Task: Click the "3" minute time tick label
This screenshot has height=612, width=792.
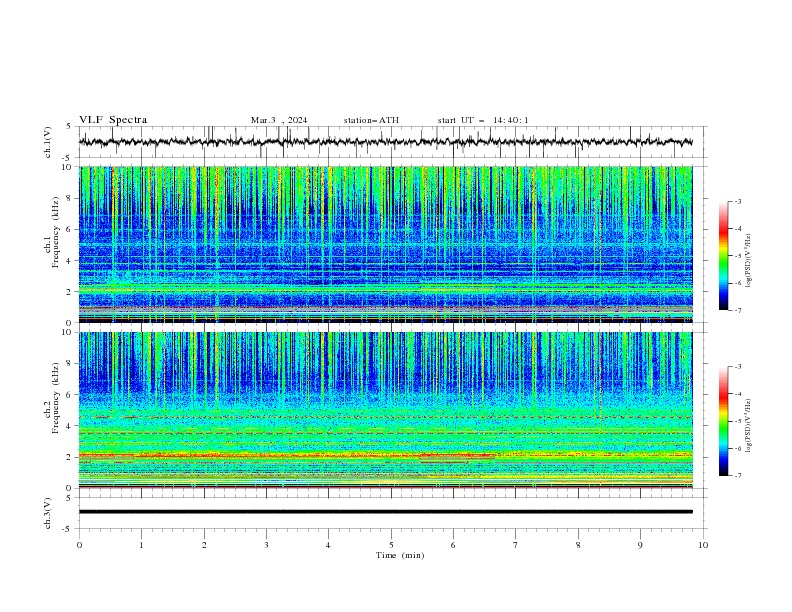Action: (266, 545)
